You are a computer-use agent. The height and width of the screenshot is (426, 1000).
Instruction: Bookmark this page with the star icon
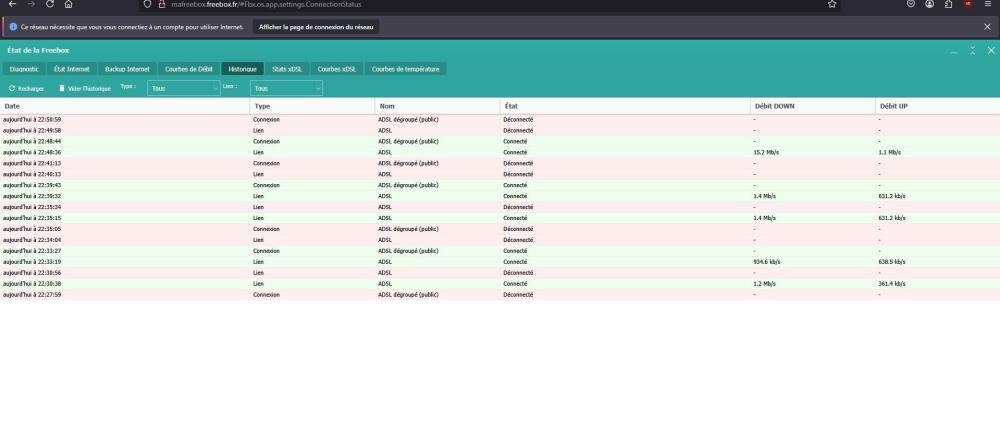click(x=832, y=4)
